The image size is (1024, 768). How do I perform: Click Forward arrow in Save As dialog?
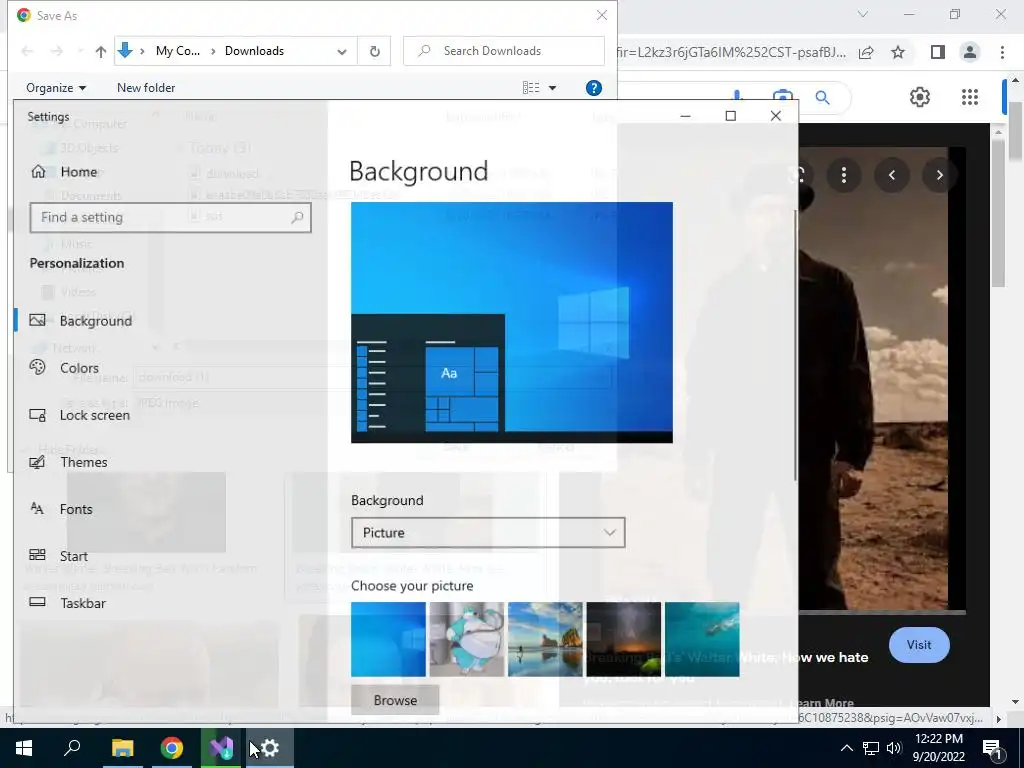(57, 51)
